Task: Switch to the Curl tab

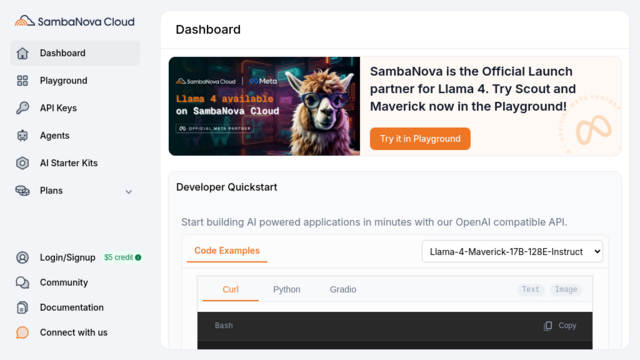Action: pyautogui.click(x=230, y=289)
